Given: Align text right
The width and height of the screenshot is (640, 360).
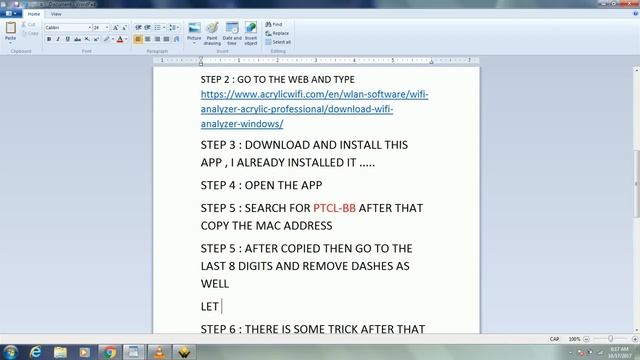Looking at the screenshot, I should (x=157, y=39).
